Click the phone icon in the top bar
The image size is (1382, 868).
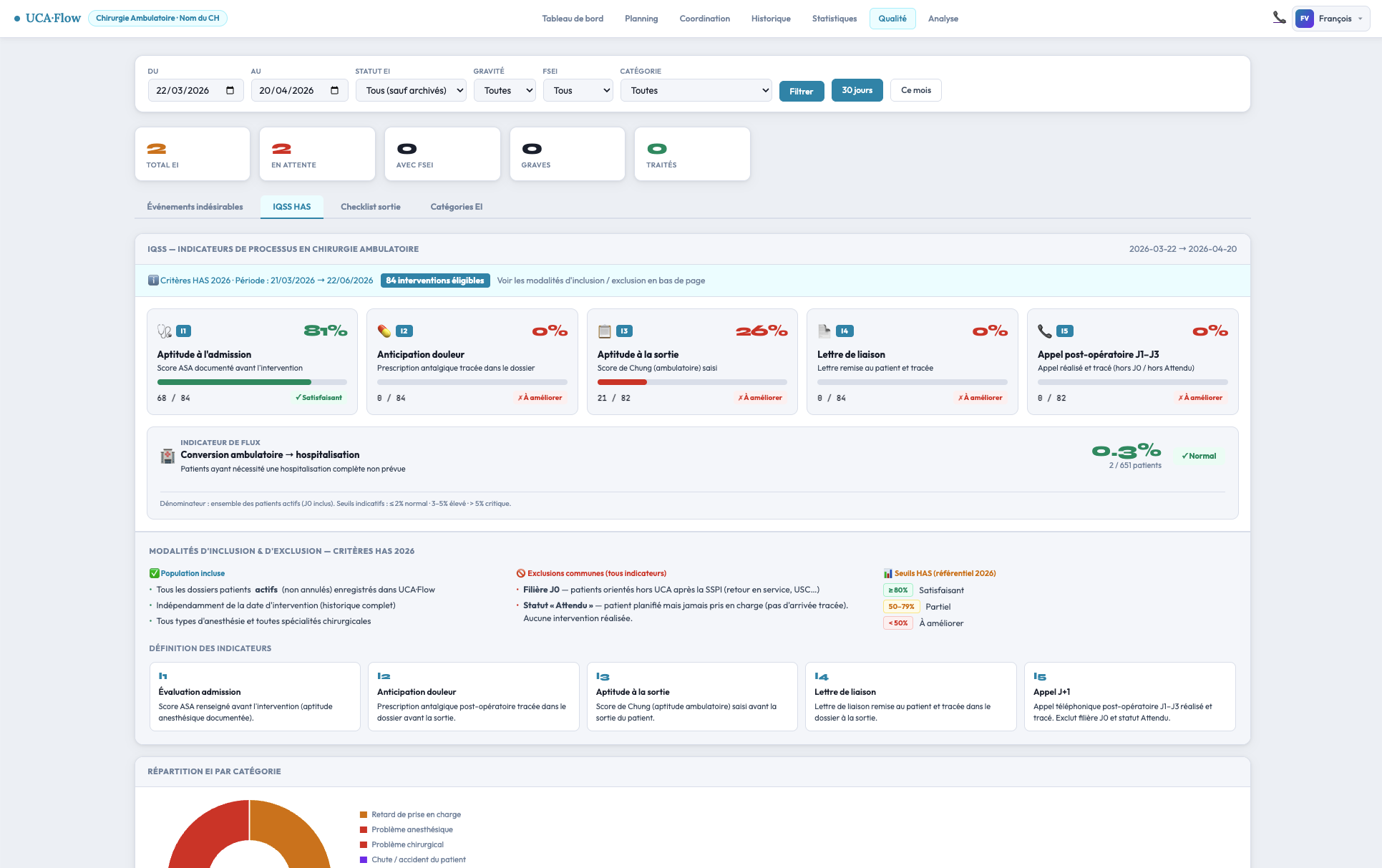point(1279,18)
